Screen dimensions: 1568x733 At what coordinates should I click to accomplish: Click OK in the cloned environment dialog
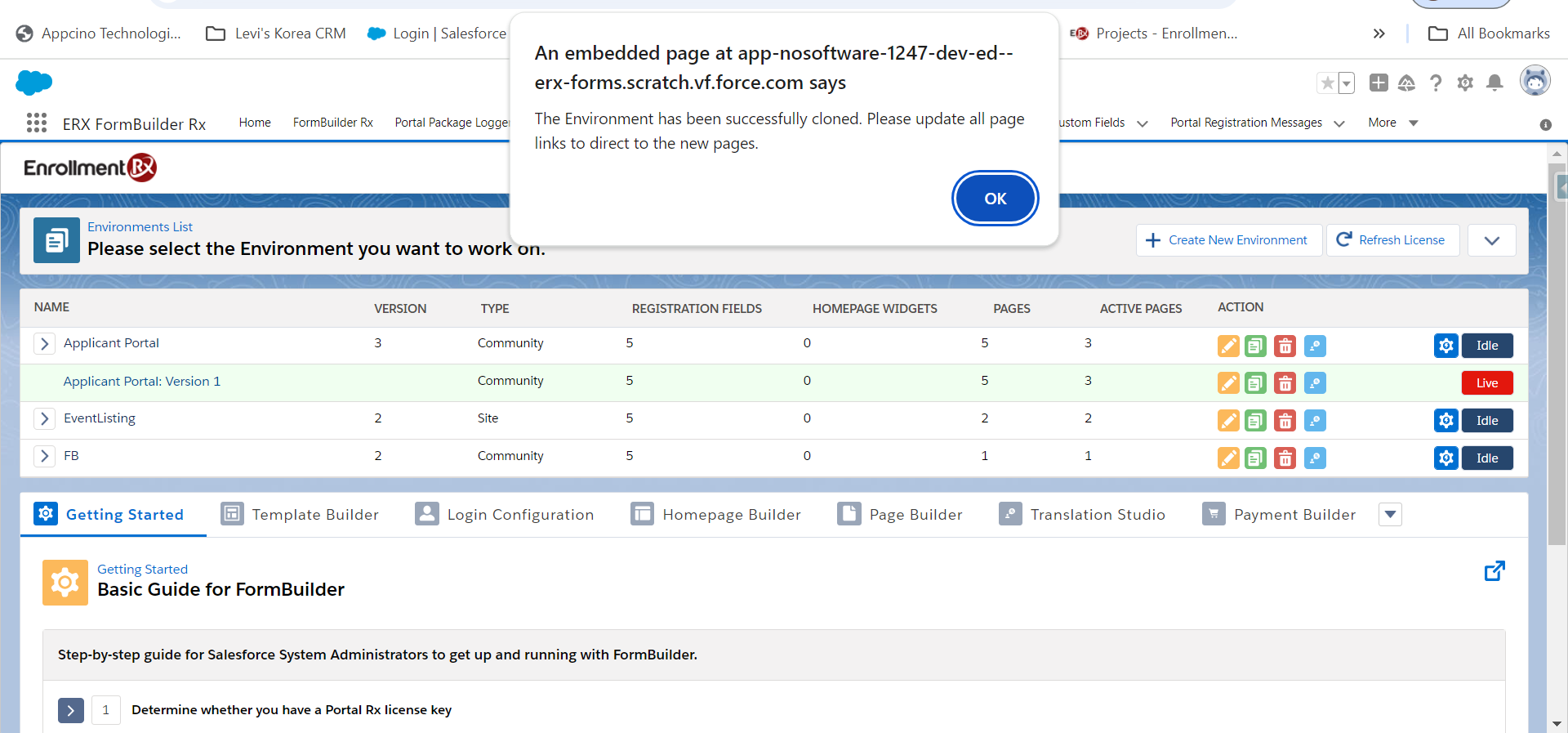(x=995, y=199)
